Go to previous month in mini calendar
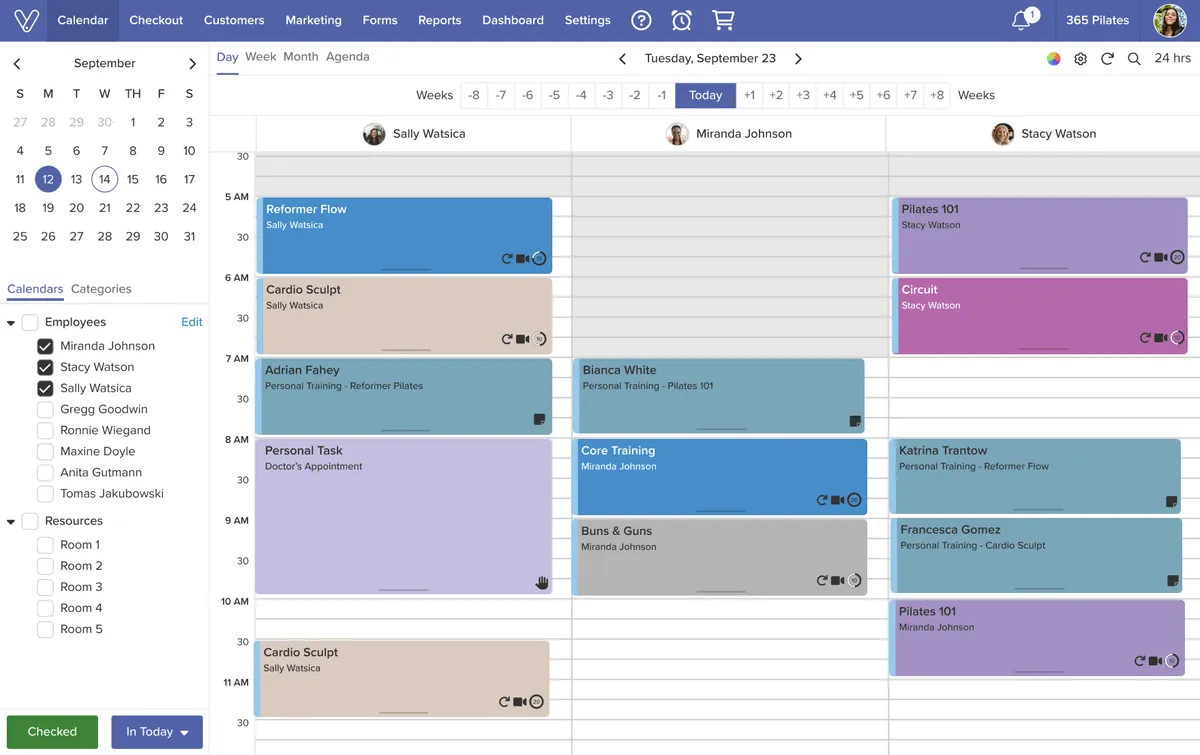This screenshot has height=755, width=1200. click(x=17, y=64)
